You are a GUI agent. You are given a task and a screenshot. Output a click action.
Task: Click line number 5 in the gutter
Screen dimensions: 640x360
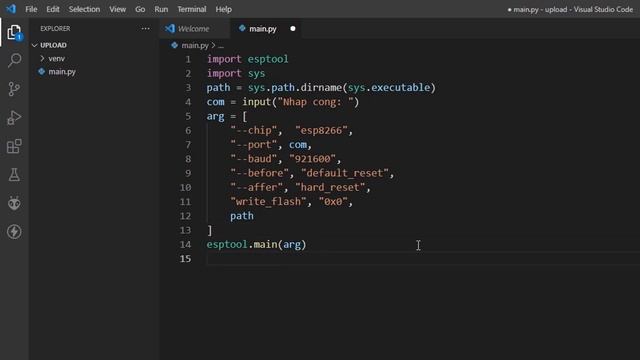(x=188, y=116)
